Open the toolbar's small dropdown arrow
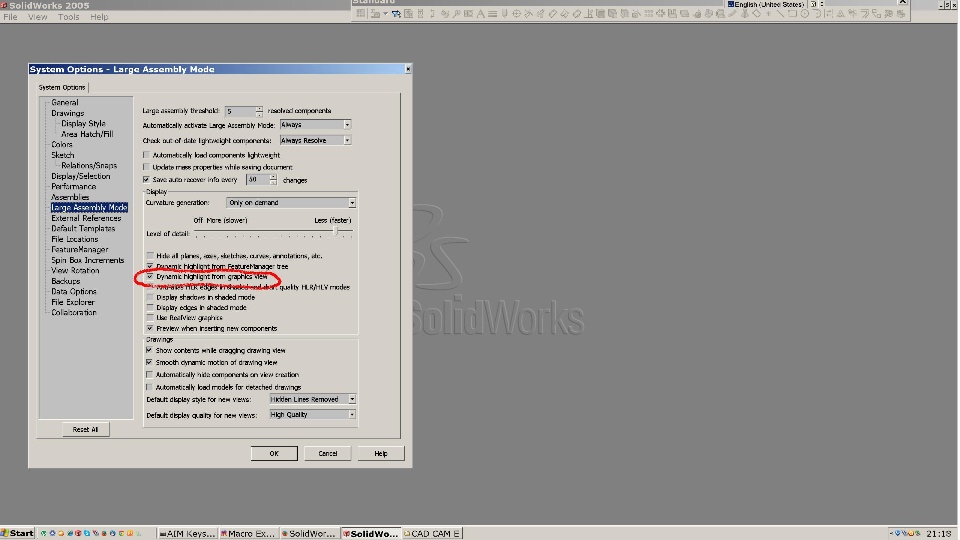 pyautogui.click(x=385, y=13)
